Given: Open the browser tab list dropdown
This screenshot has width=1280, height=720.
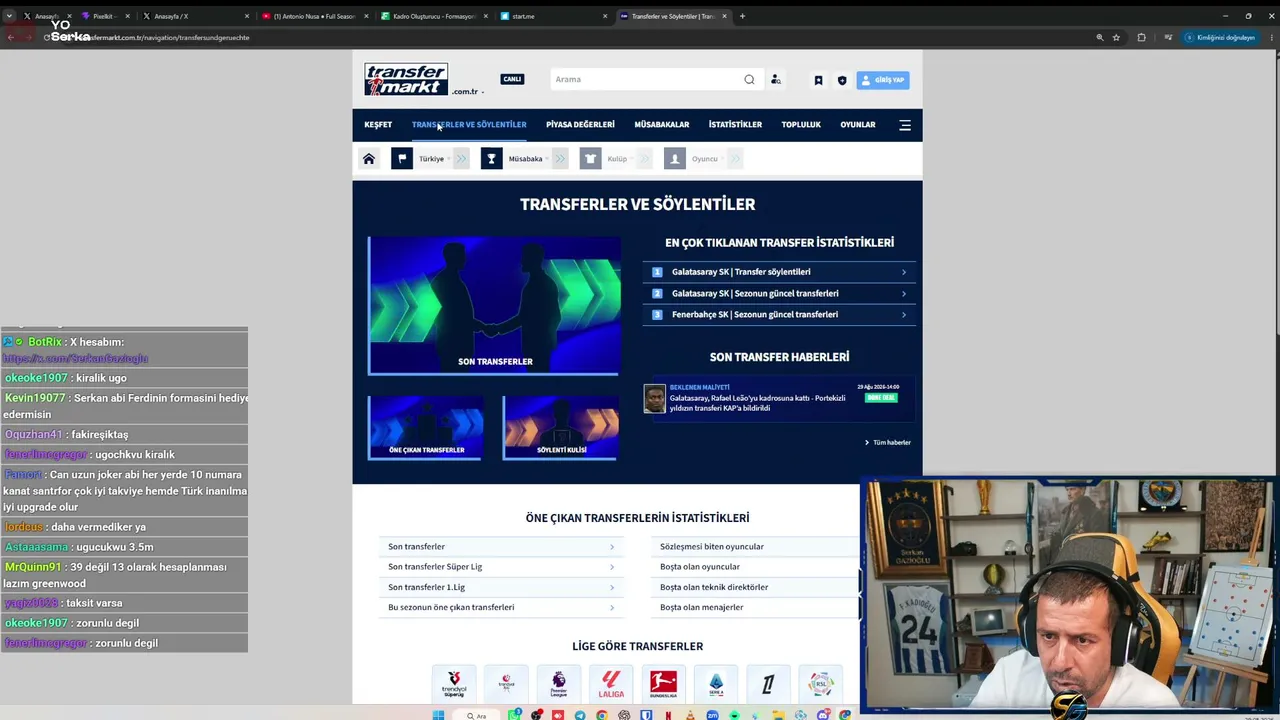Looking at the screenshot, I should coord(9,16).
